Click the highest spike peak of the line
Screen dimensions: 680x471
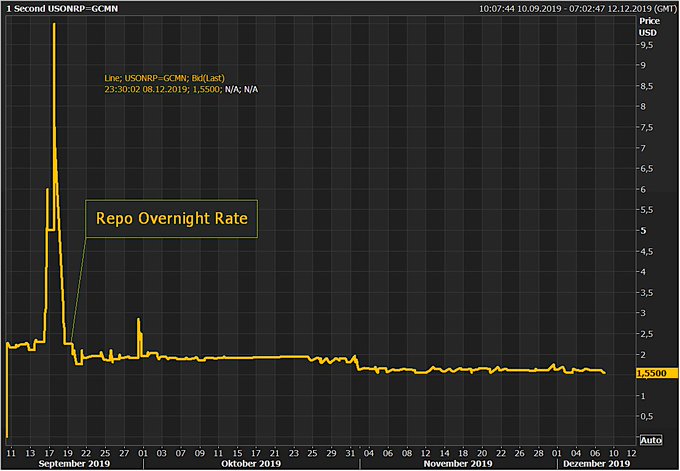click(x=53, y=24)
